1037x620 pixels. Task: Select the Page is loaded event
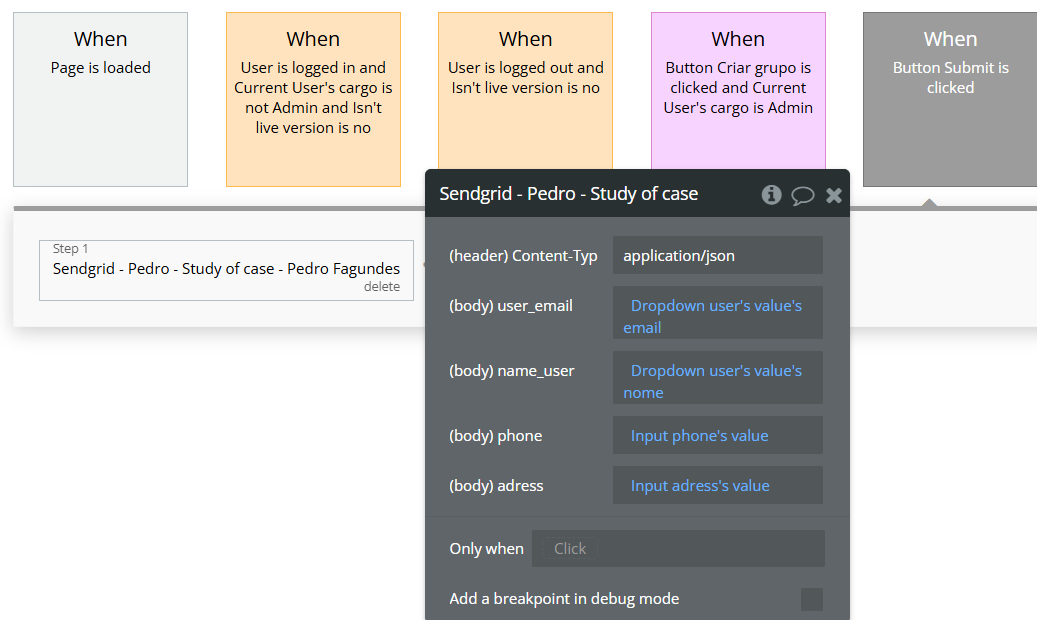click(x=100, y=99)
